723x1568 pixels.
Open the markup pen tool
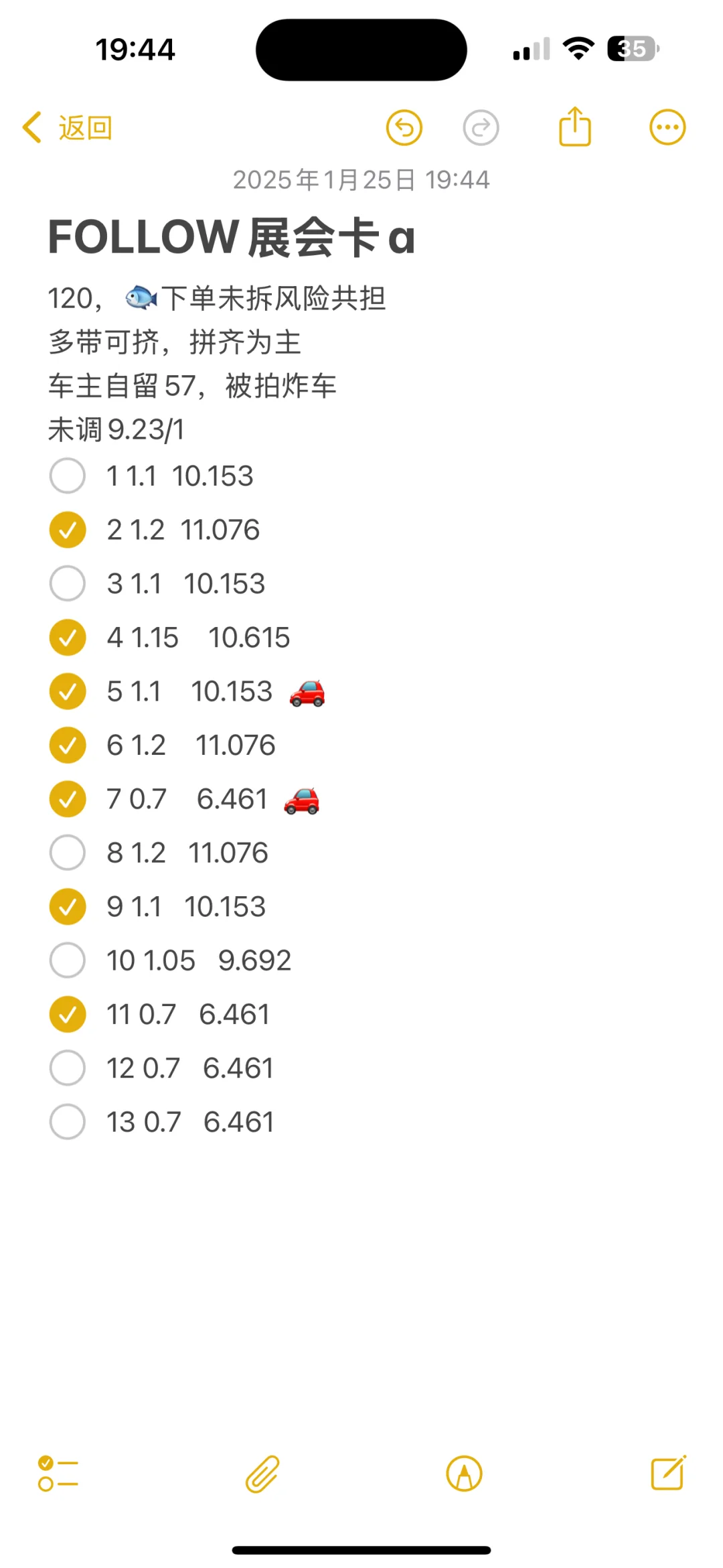[x=464, y=1474]
